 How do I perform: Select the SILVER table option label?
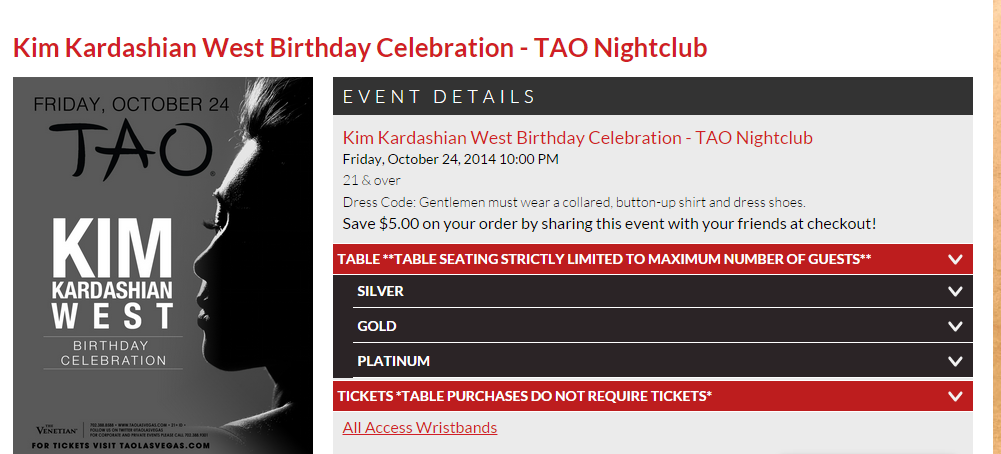coord(380,292)
